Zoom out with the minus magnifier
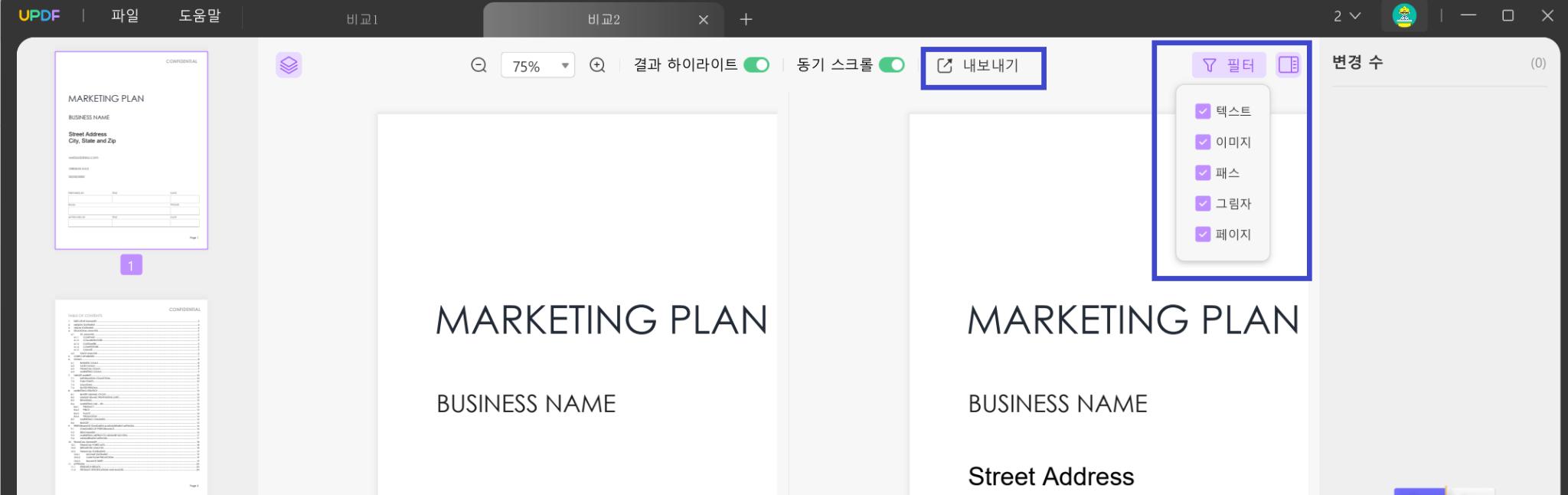Image resolution: width=1568 pixels, height=495 pixels. (479, 65)
